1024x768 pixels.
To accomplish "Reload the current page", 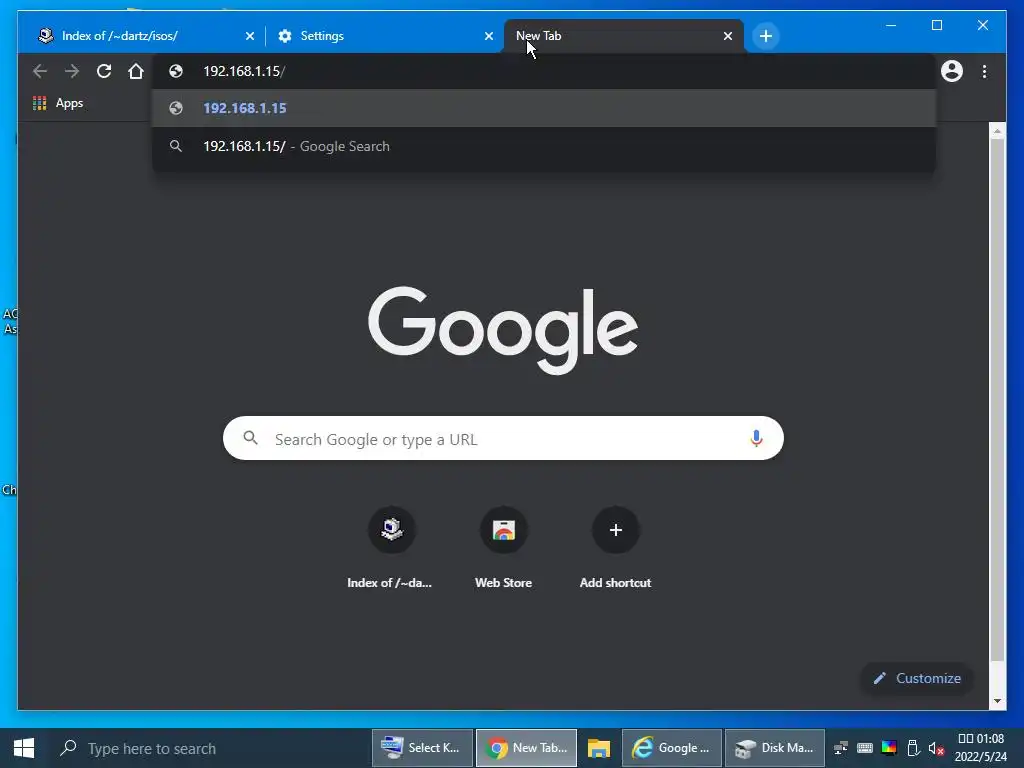I will [x=104, y=71].
